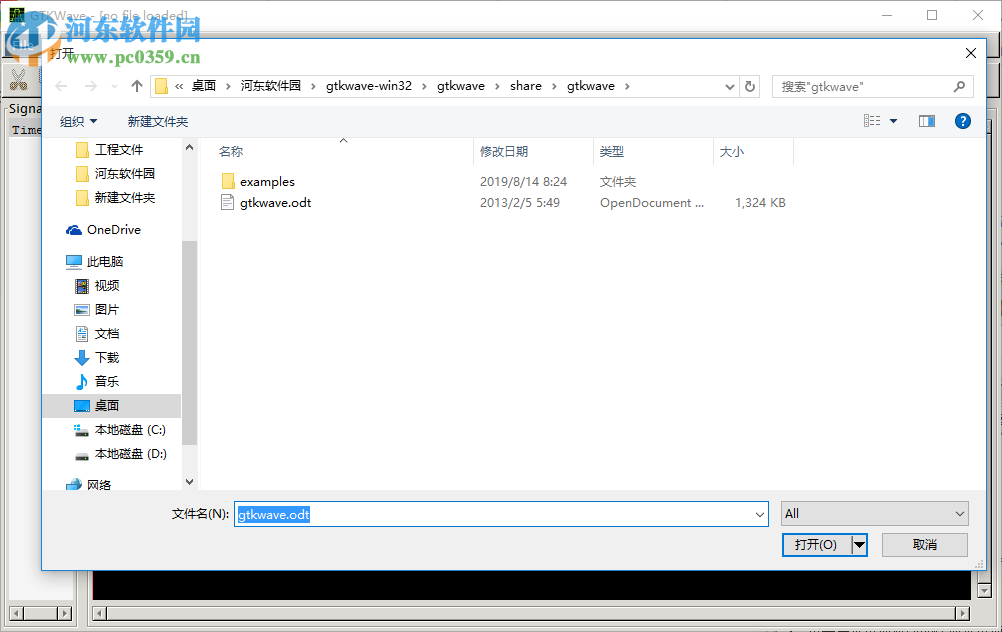The height and width of the screenshot is (632, 1002).
Task: Click the 取消 button
Action: tap(924, 545)
